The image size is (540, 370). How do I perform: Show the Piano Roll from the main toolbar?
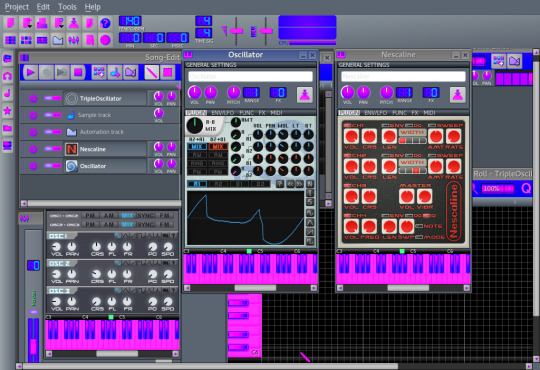[42, 40]
